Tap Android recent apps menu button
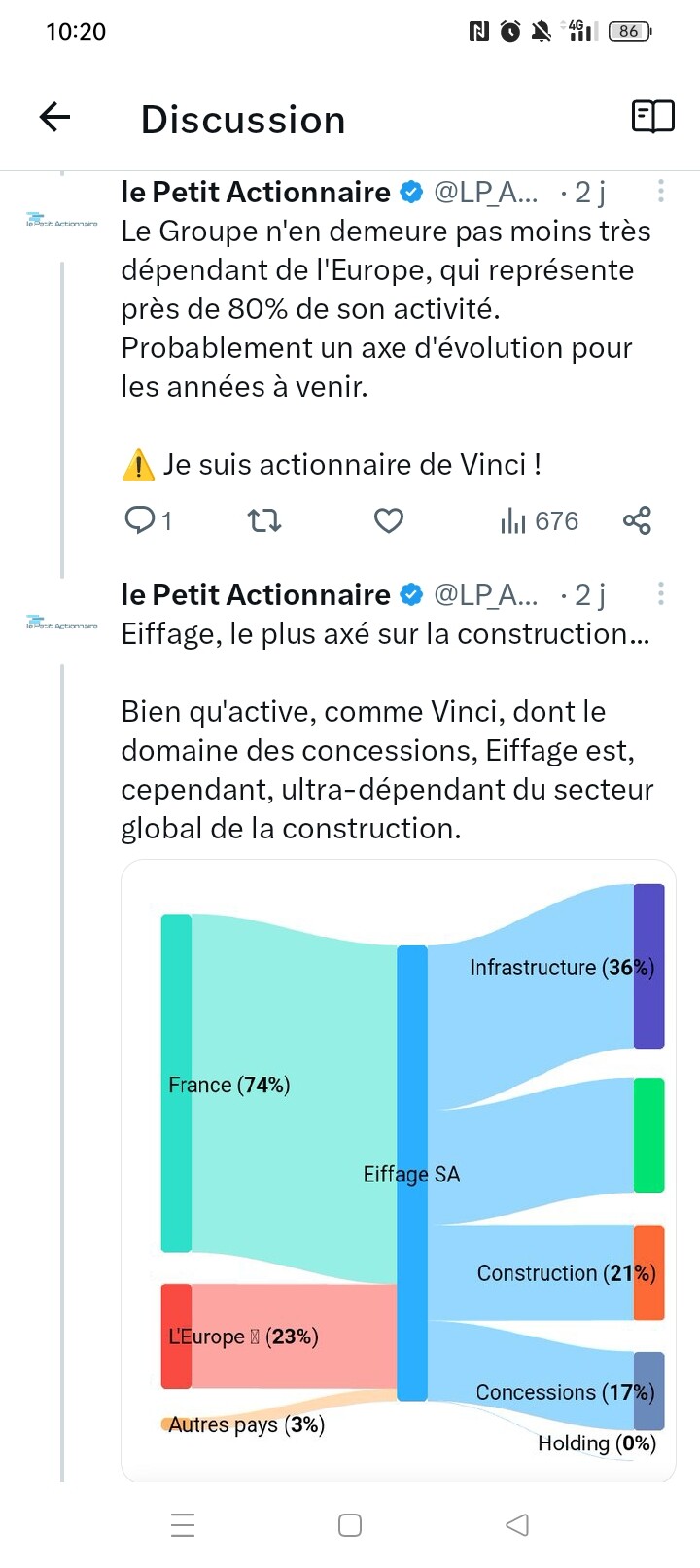Screen dimensions: 700x1568 coord(183,1524)
